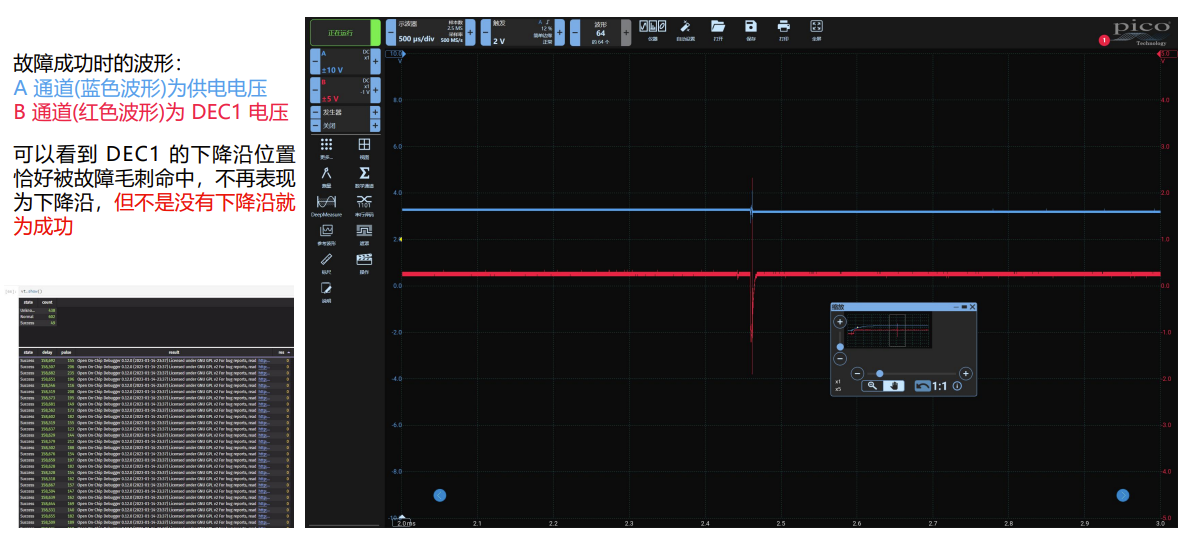Increase channel A ±10 V range with plus

click(375, 61)
